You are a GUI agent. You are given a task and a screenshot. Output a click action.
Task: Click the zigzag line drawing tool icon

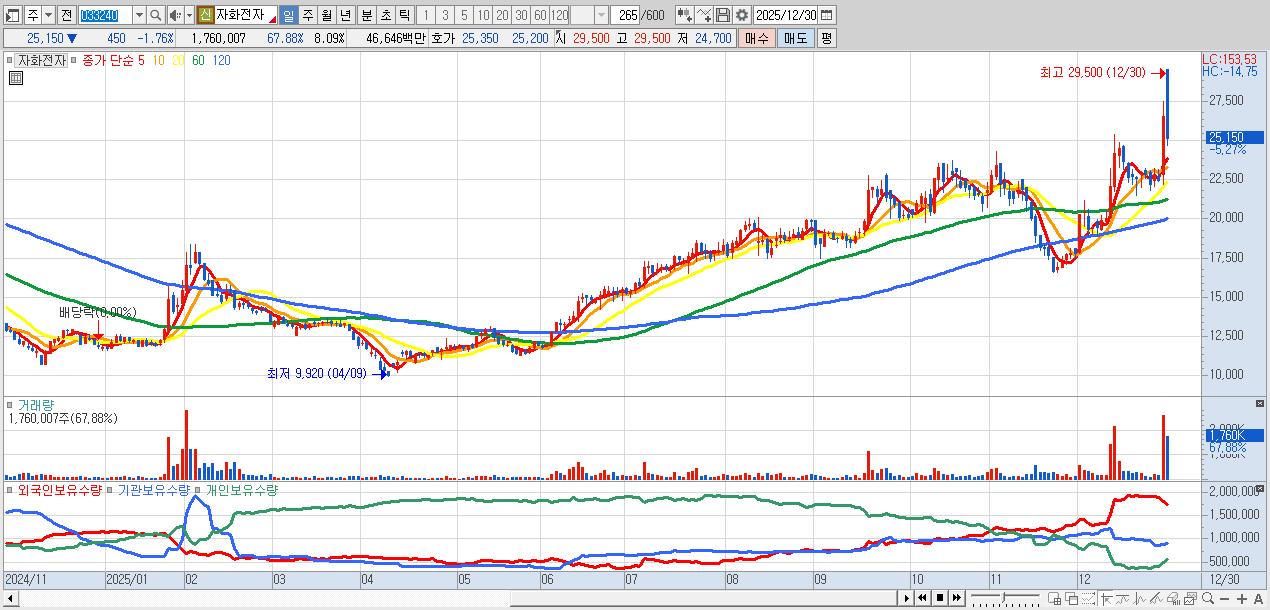pos(1140,598)
